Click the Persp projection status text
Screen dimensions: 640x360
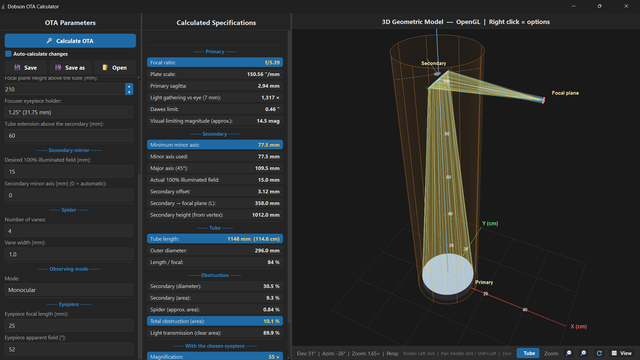(392, 353)
